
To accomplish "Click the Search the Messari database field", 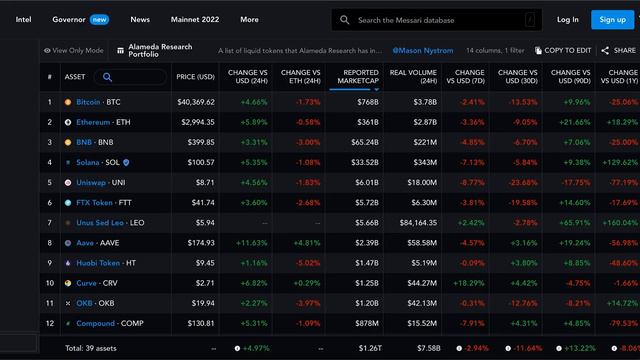I will (437, 20).
